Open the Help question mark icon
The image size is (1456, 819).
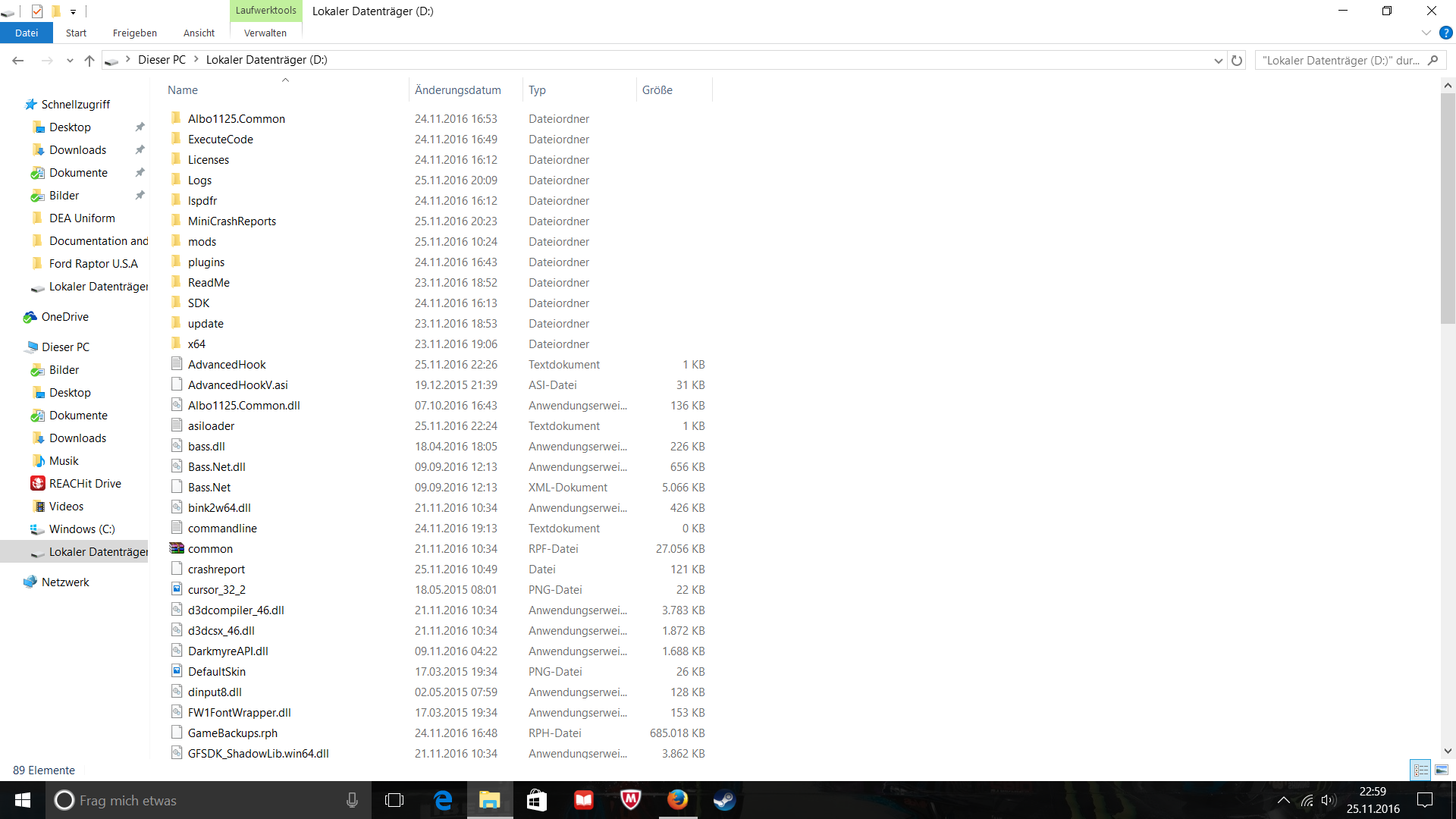[1446, 33]
